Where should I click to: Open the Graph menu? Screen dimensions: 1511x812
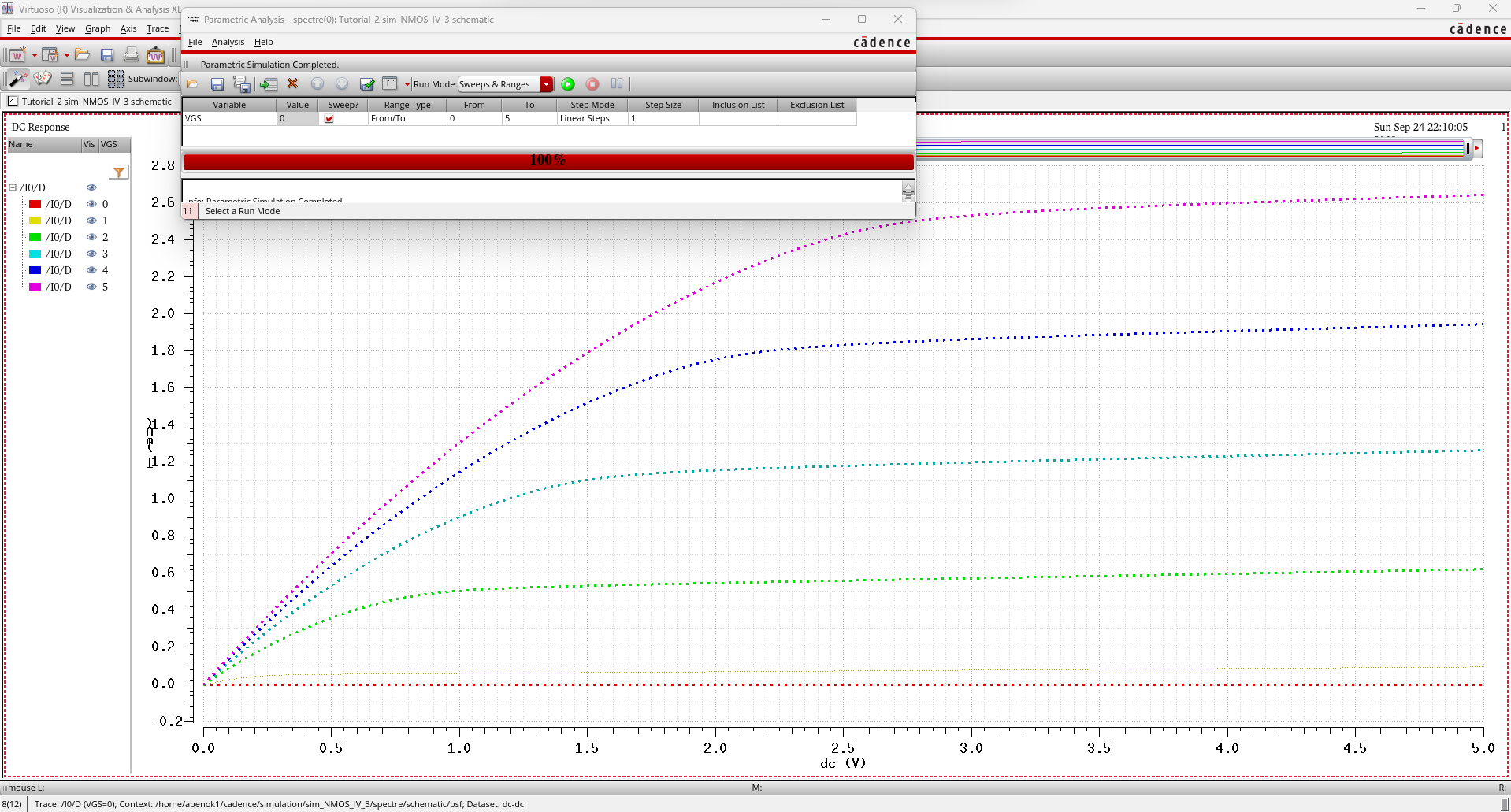click(98, 28)
